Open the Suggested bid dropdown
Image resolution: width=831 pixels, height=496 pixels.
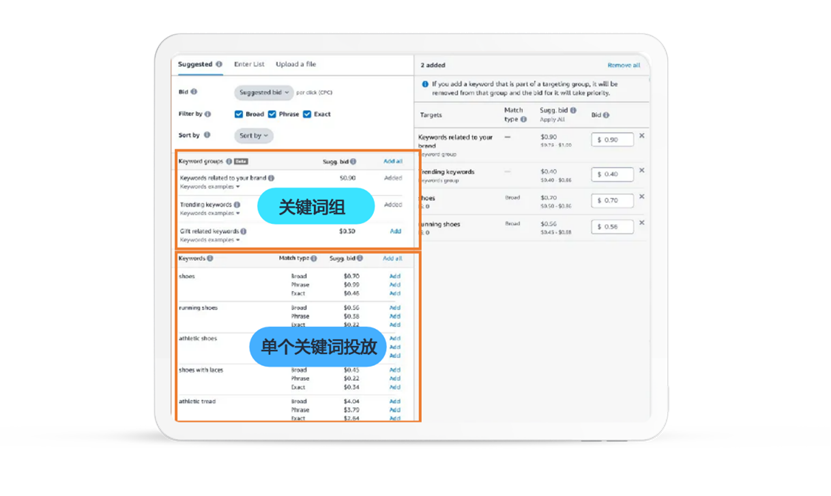(x=263, y=92)
